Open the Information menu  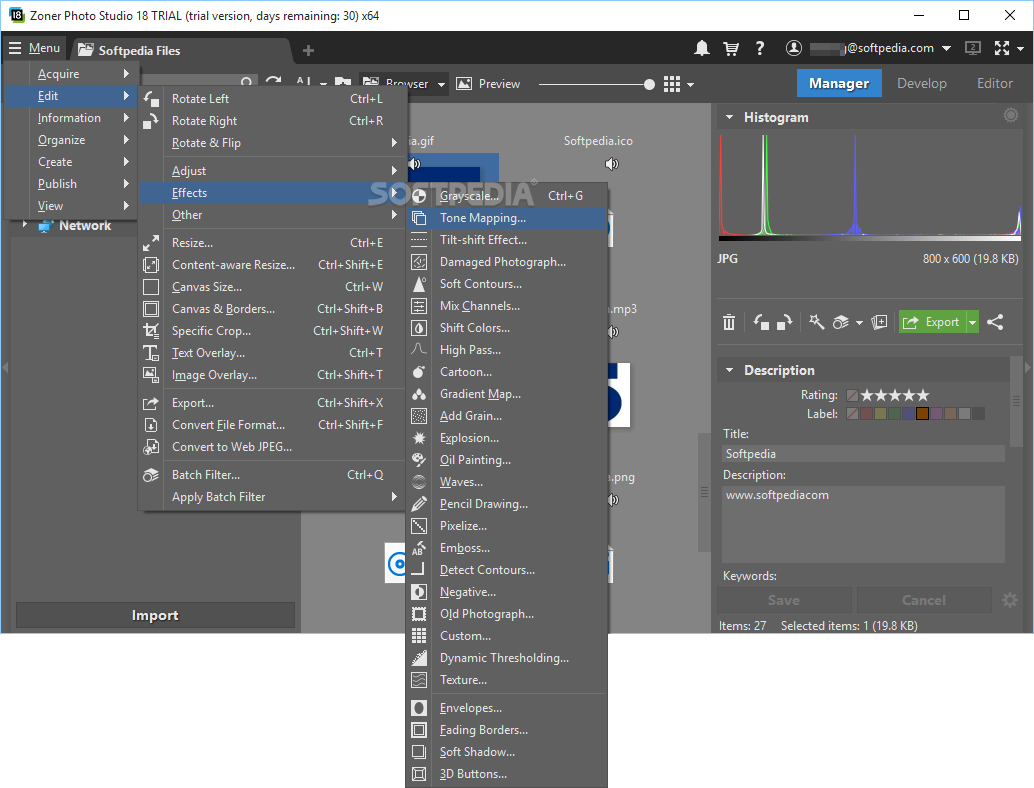pos(71,118)
